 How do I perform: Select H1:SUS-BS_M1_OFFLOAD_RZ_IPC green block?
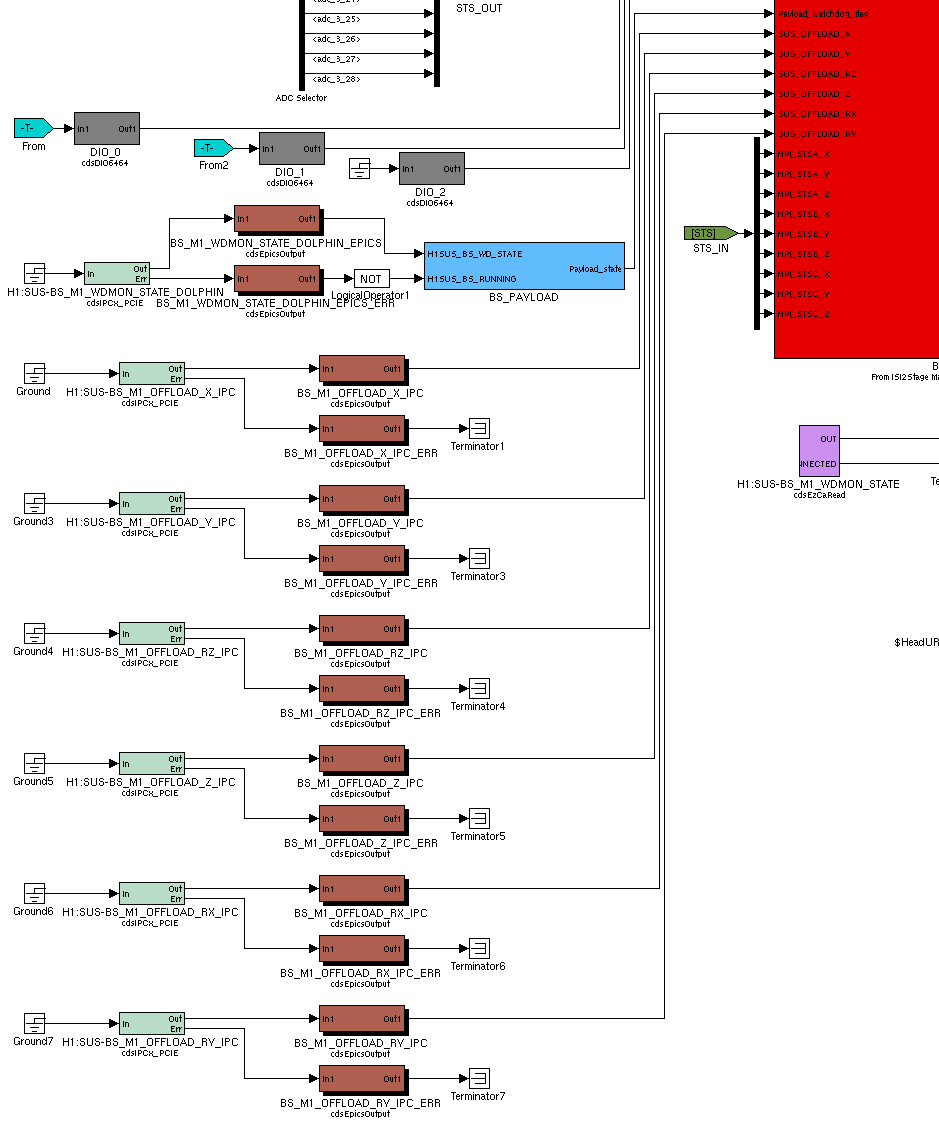[x=151, y=633]
